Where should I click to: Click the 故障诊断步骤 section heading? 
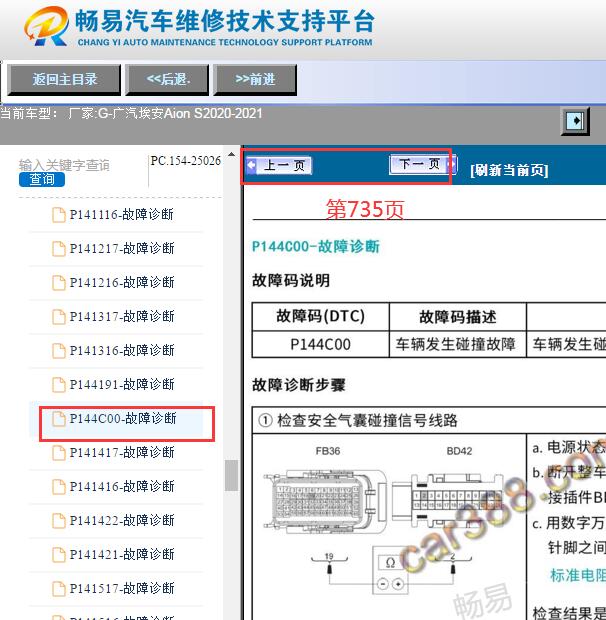(299, 385)
